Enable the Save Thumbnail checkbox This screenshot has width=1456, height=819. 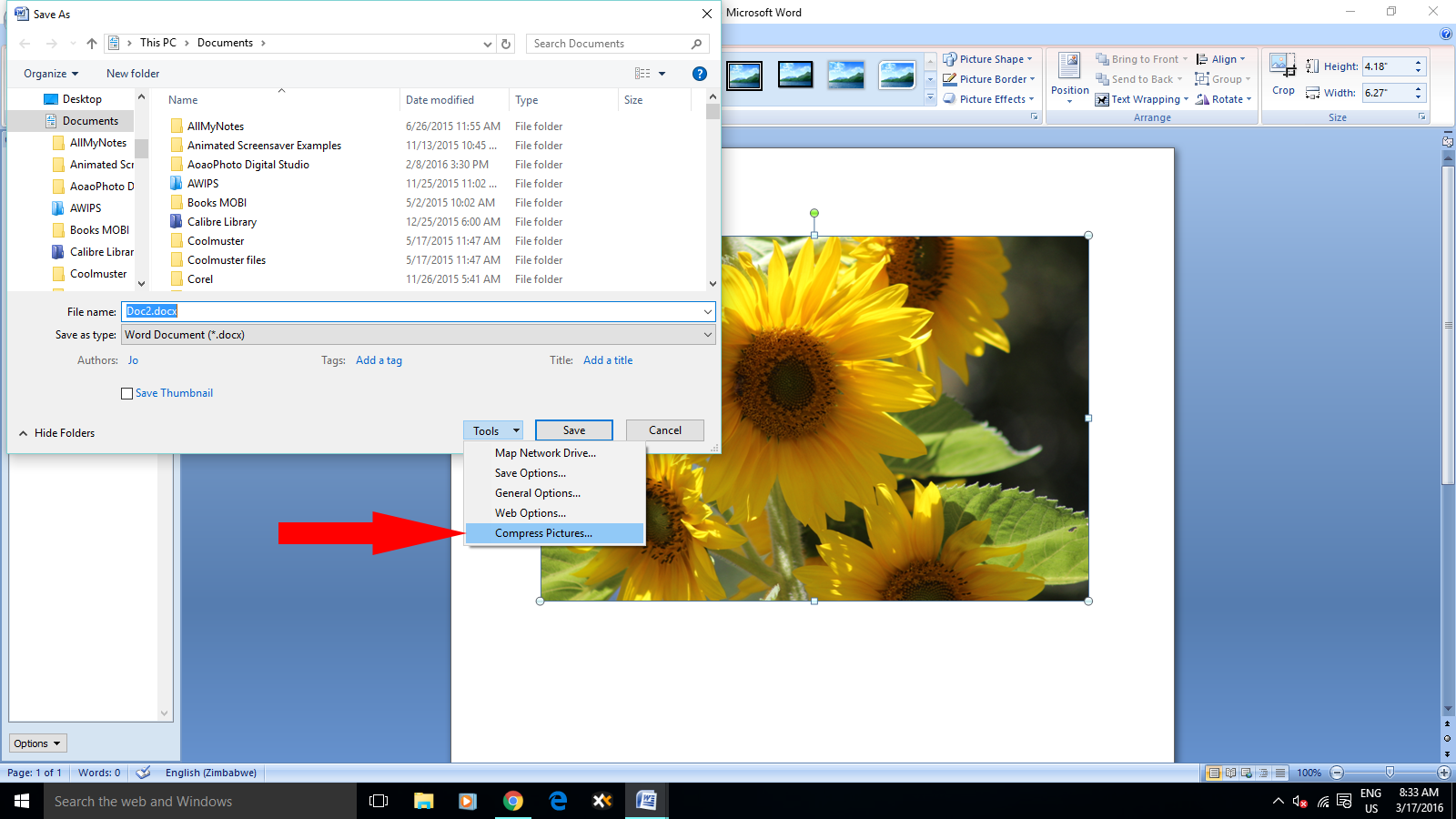pos(127,393)
